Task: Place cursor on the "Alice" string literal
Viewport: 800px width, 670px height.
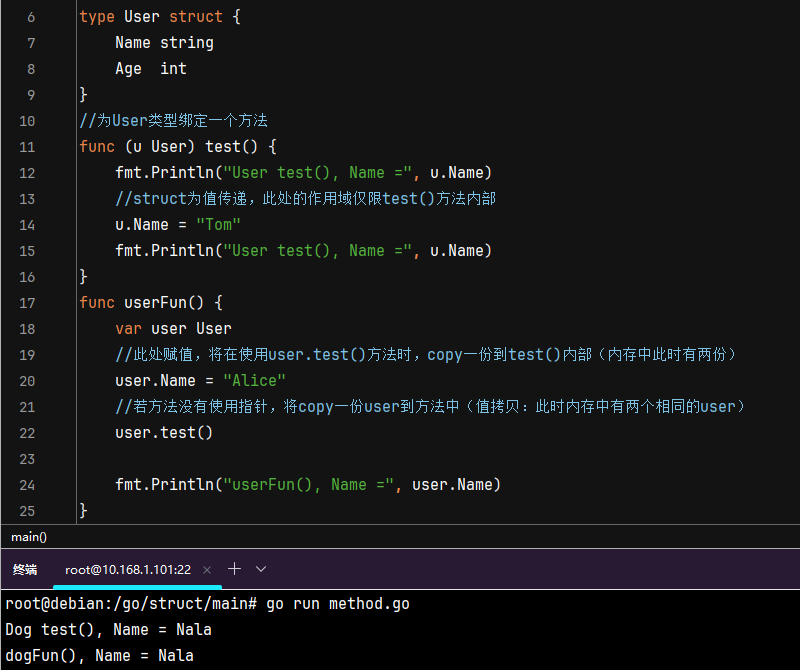Action: coord(254,381)
